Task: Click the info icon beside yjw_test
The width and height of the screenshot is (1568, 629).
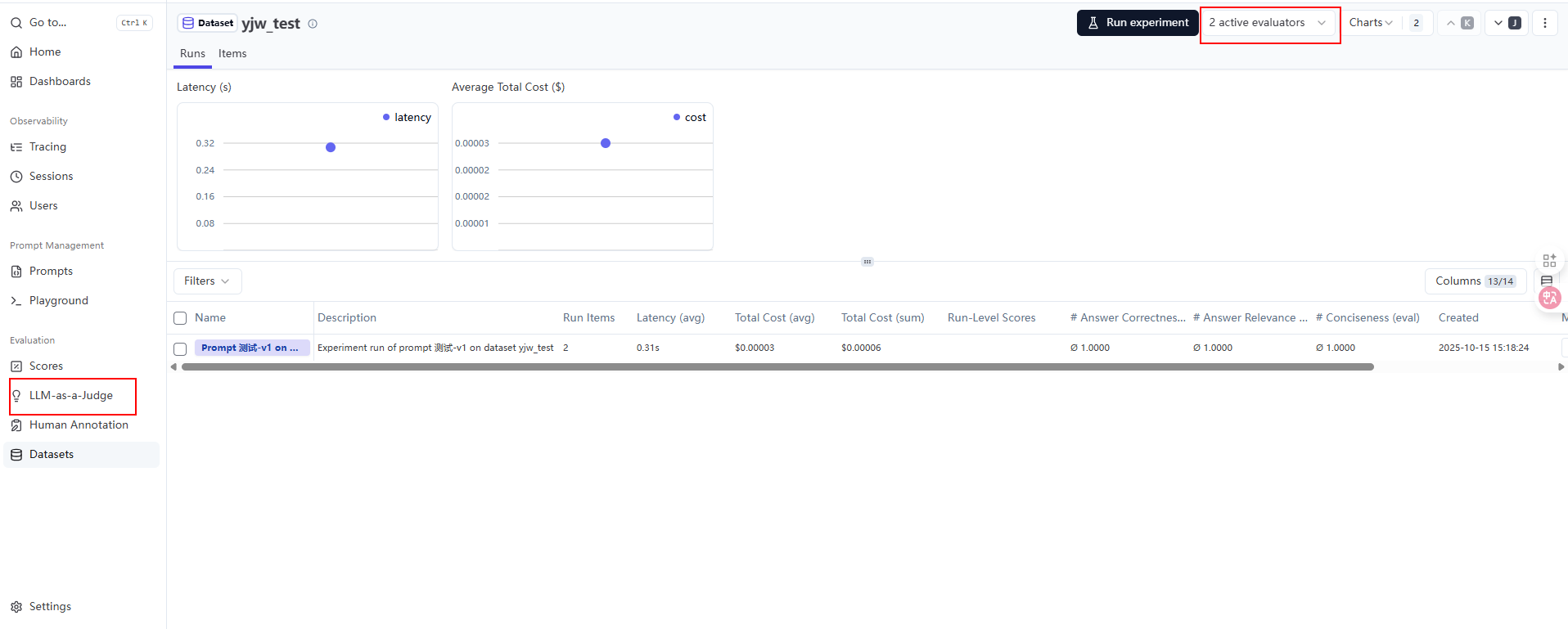Action: [313, 24]
